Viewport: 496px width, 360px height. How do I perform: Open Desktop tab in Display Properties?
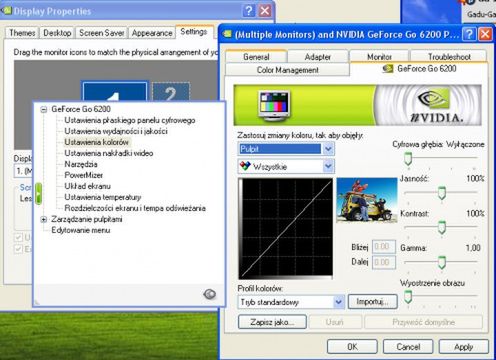(x=57, y=33)
